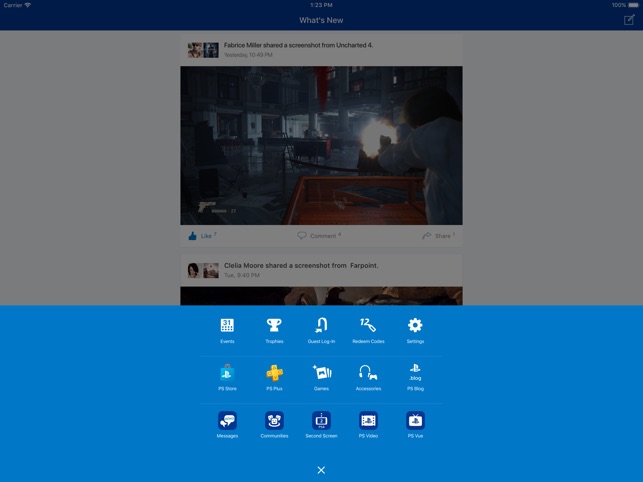Open the Settings gear icon

click(x=415, y=325)
